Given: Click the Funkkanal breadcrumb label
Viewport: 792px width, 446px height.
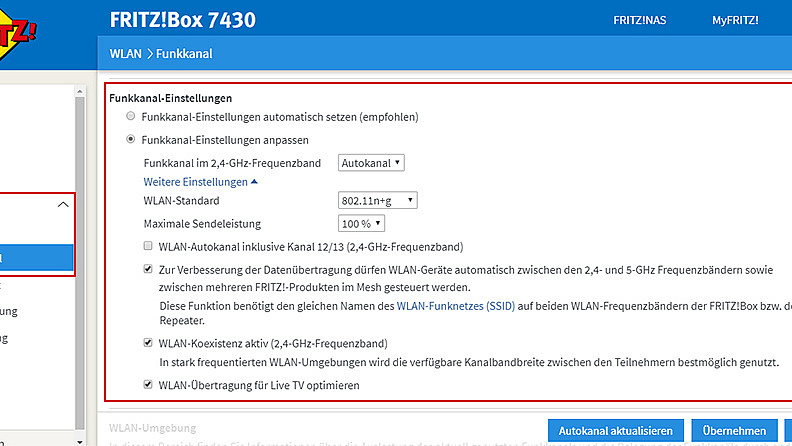Looking at the screenshot, I should [x=183, y=53].
